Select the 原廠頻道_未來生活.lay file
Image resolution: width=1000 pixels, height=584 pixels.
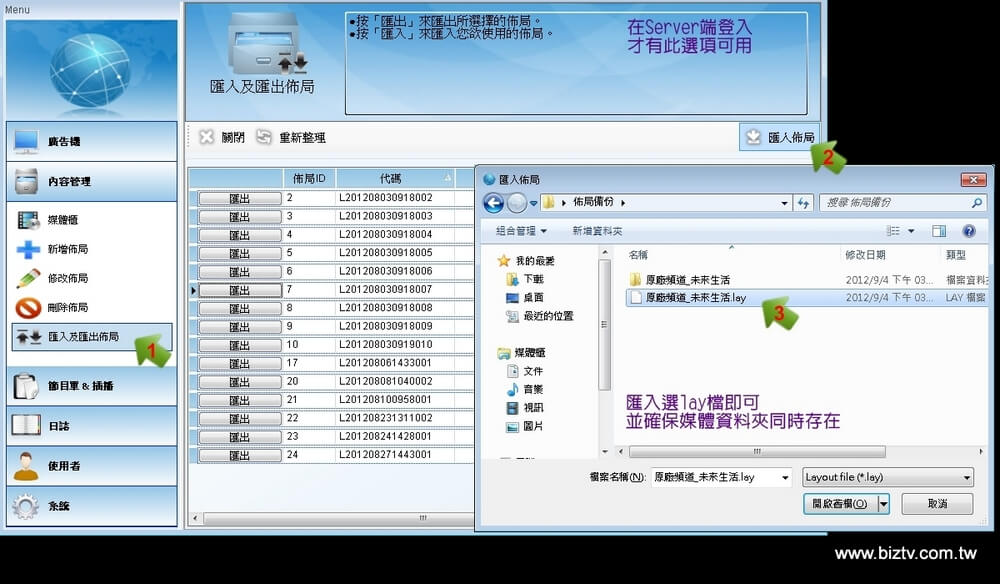[695, 298]
